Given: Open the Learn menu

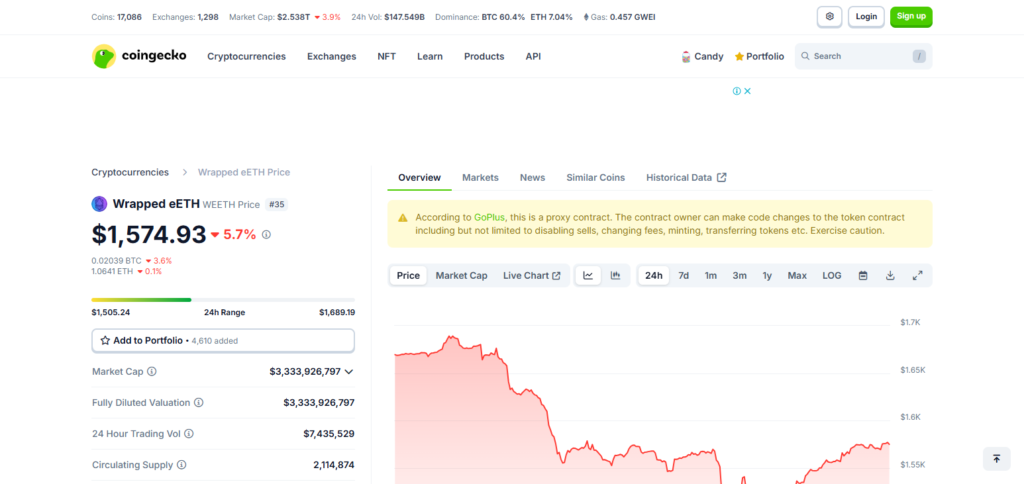Looking at the screenshot, I should (430, 57).
